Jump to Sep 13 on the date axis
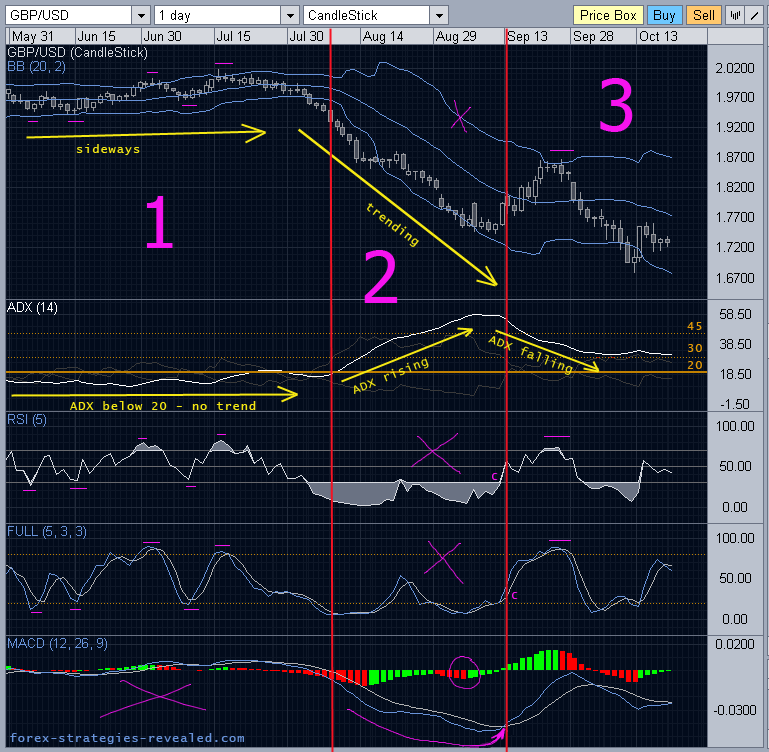Screen dimensions: 769x752 pyautogui.click(x=527, y=36)
